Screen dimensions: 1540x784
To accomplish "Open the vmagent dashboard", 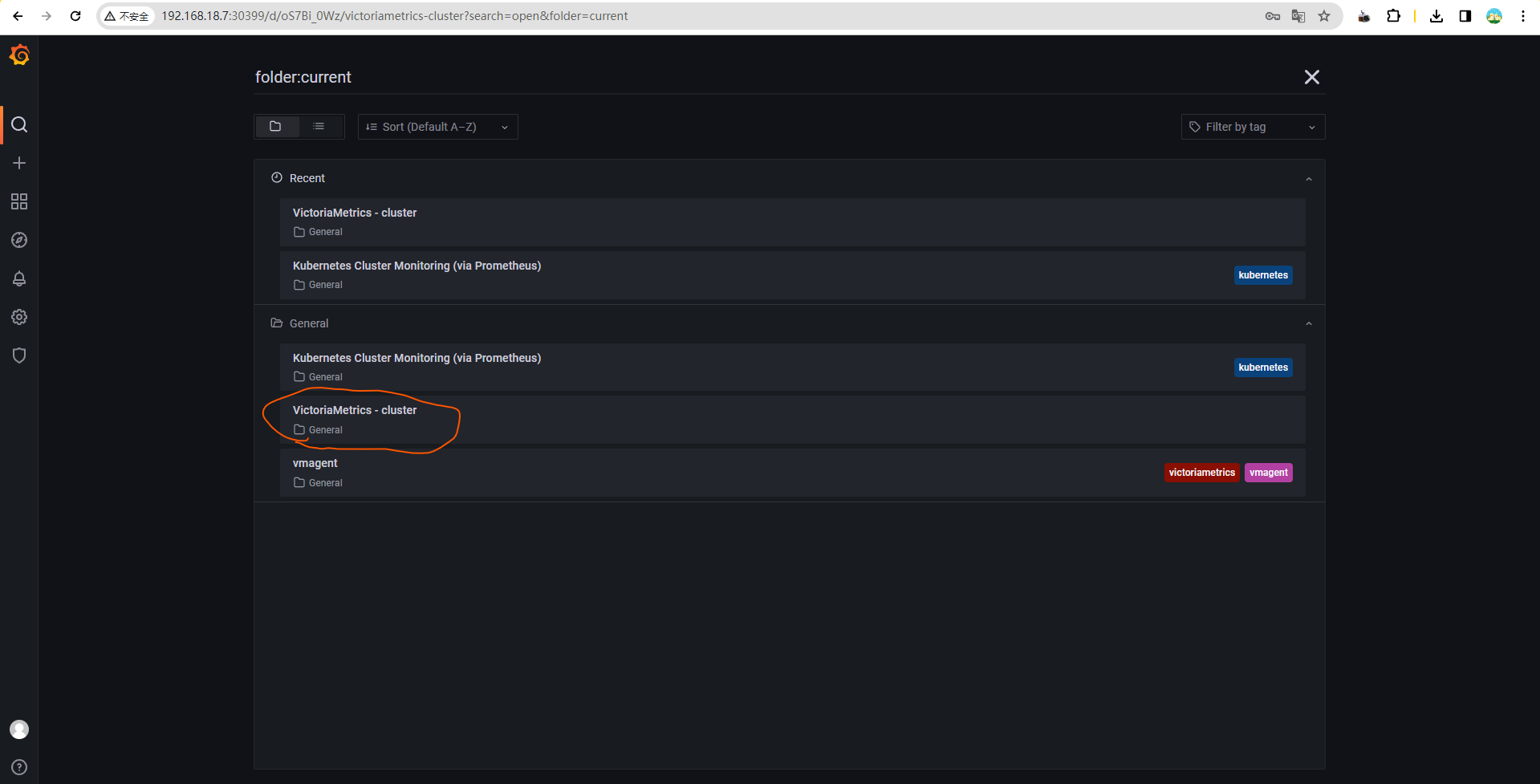I will pos(793,473).
